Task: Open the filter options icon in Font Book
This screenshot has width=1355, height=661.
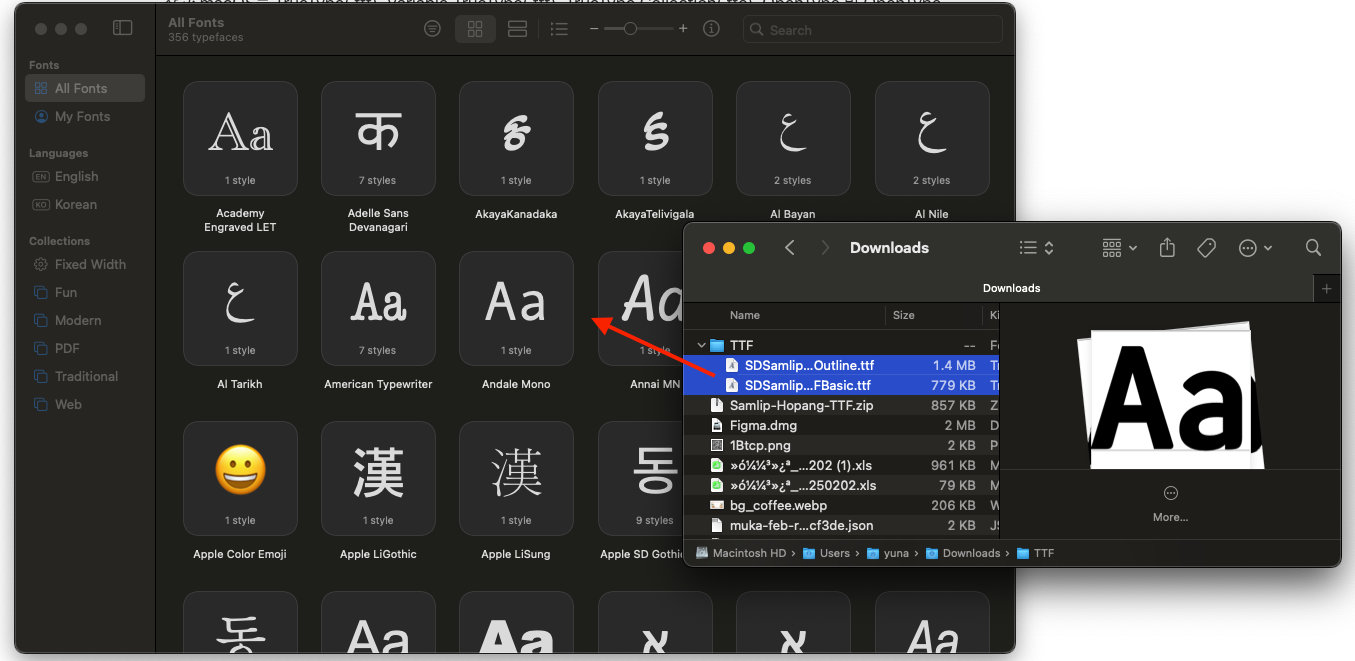Action: pyautogui.click(x=432, y=29)
